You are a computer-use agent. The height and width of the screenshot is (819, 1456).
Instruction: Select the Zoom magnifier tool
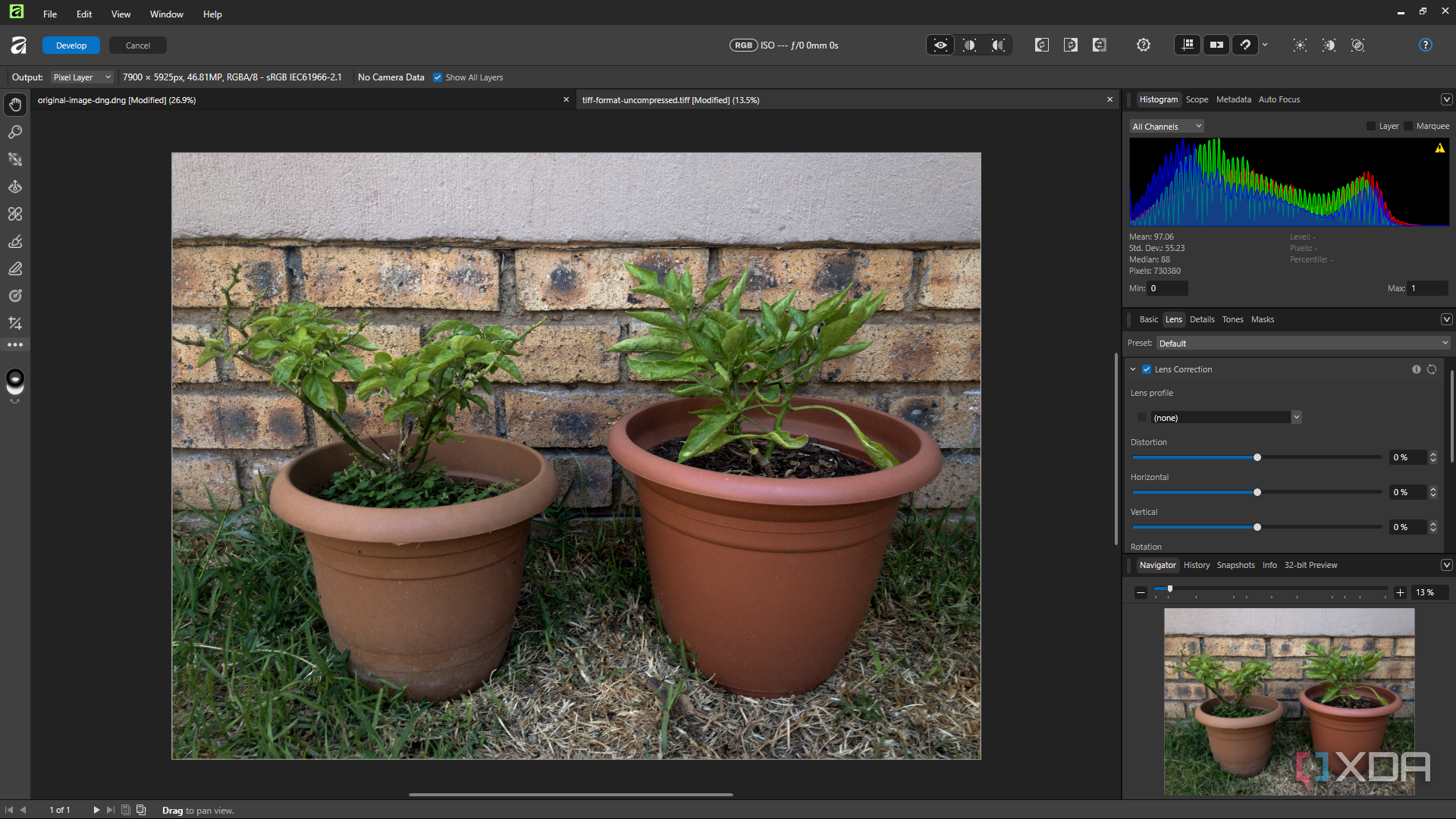(x=15, y=132)
